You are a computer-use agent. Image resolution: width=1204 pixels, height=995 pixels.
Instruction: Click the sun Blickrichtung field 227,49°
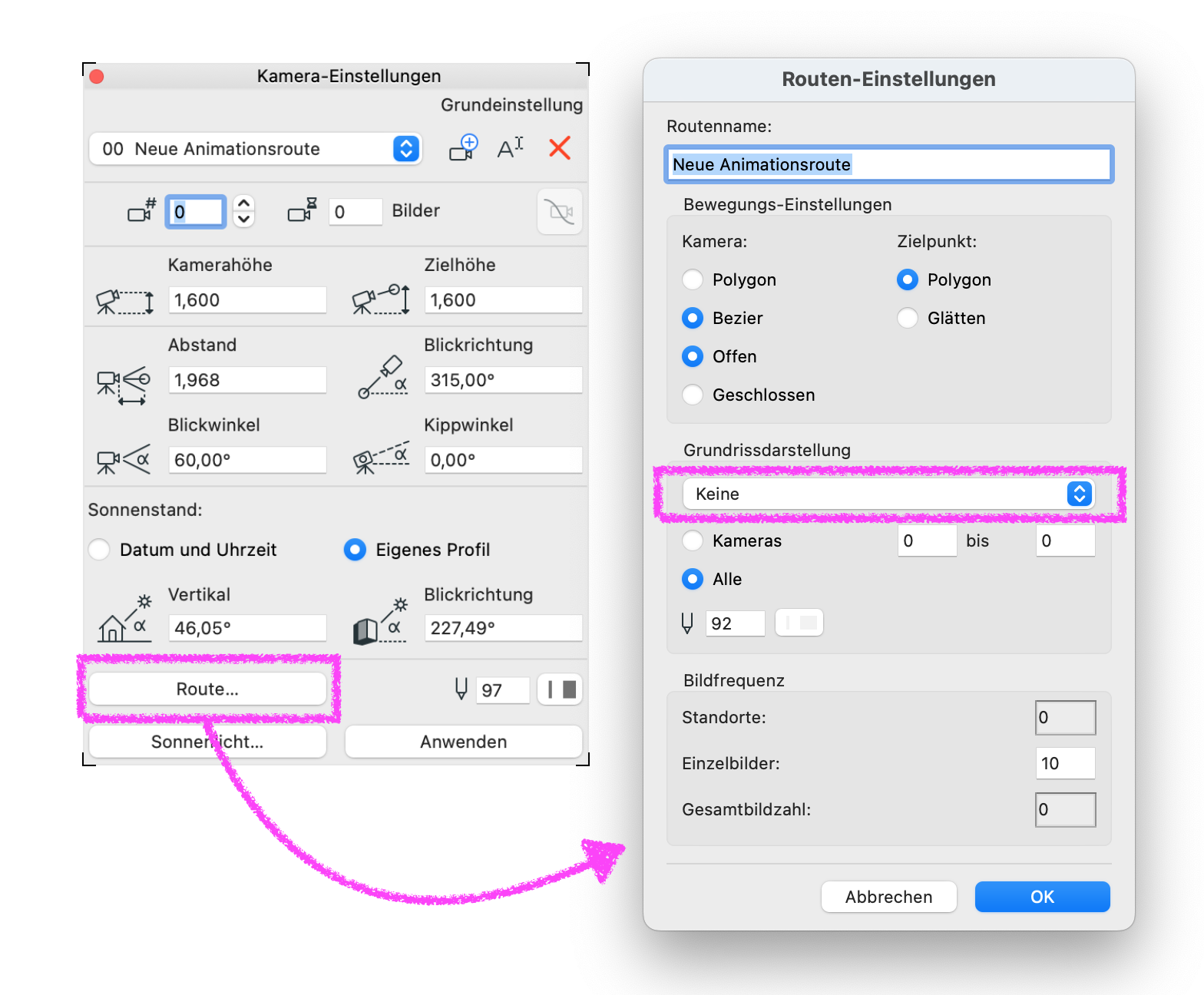[x=503, y=628]
